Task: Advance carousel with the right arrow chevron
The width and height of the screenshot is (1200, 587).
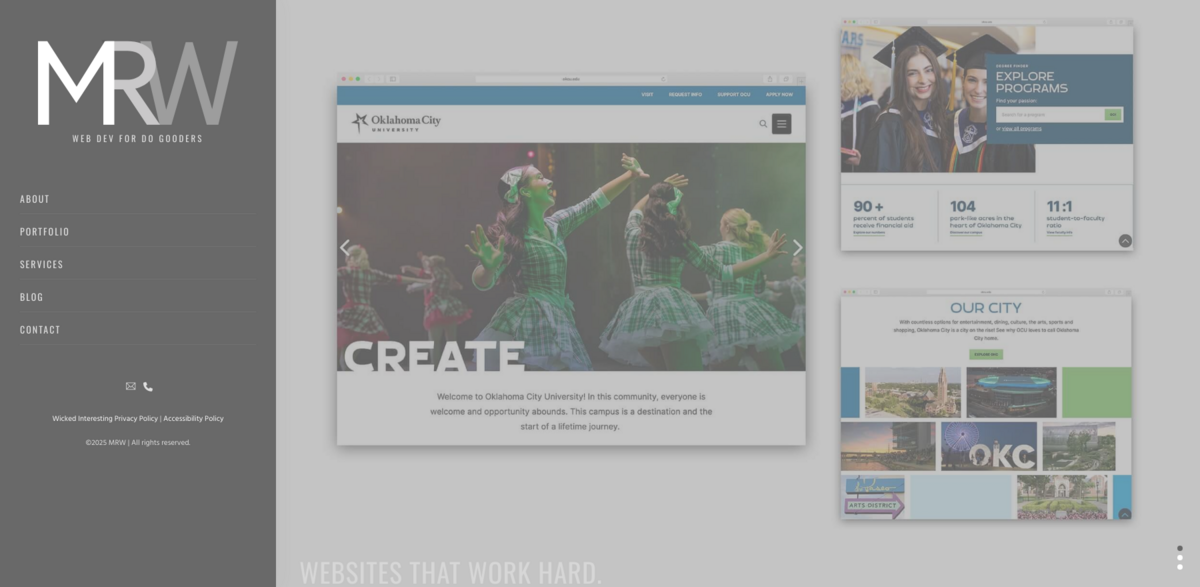Action: click(x=797, y=247)
